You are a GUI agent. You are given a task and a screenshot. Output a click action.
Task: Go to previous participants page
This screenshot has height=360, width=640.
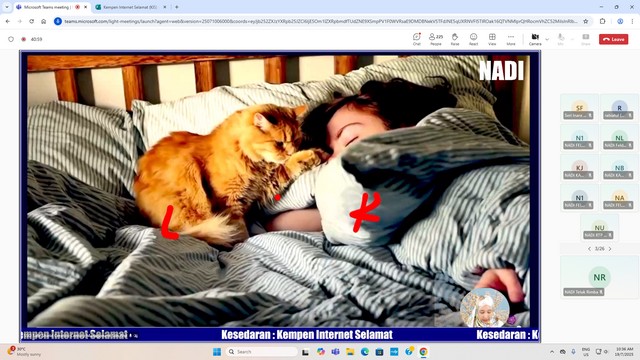589,249
